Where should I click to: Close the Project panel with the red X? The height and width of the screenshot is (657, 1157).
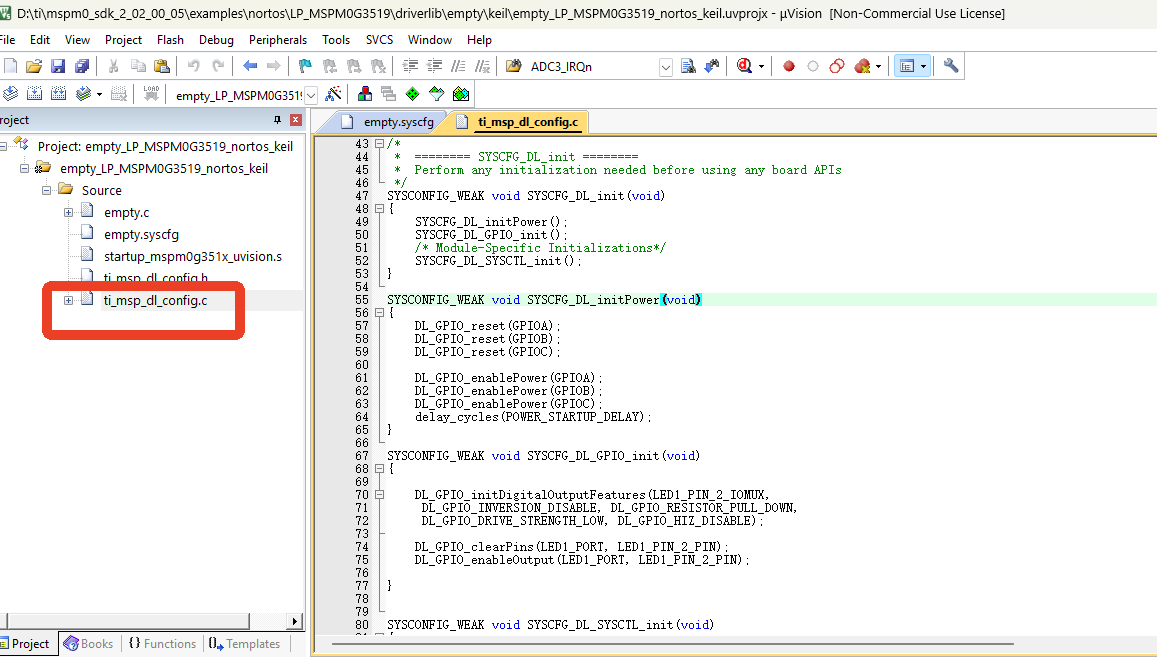click(x=296, y=120)
